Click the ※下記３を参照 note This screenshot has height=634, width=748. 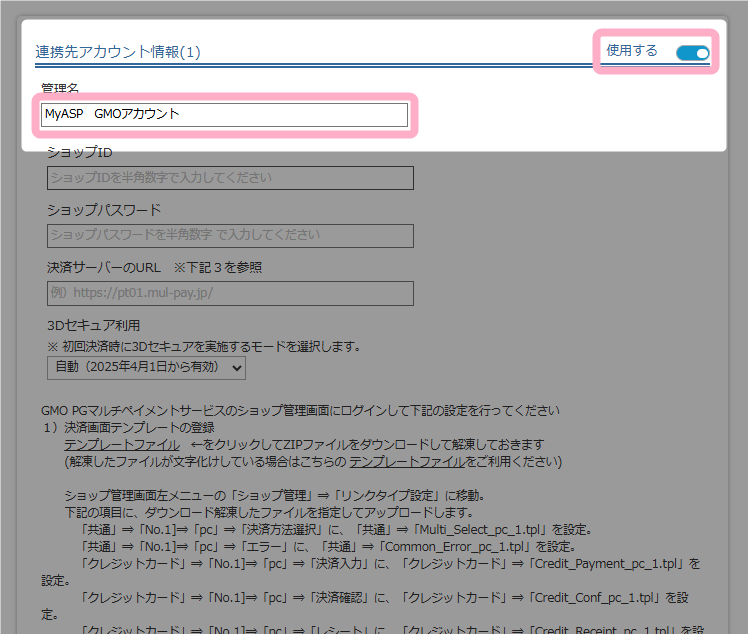coord(218,268)
